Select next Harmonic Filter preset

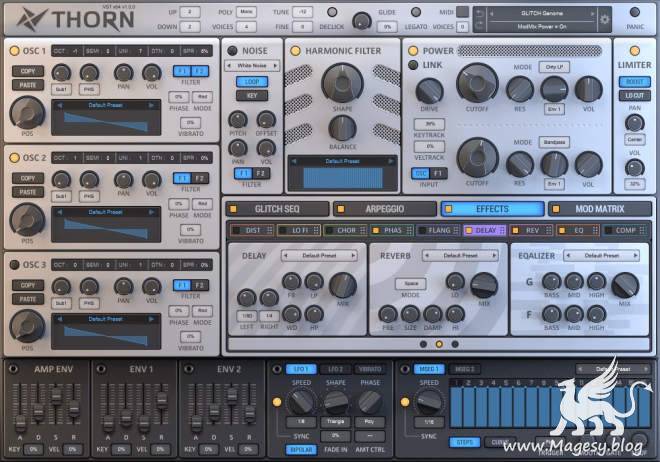tap(391, 161)
